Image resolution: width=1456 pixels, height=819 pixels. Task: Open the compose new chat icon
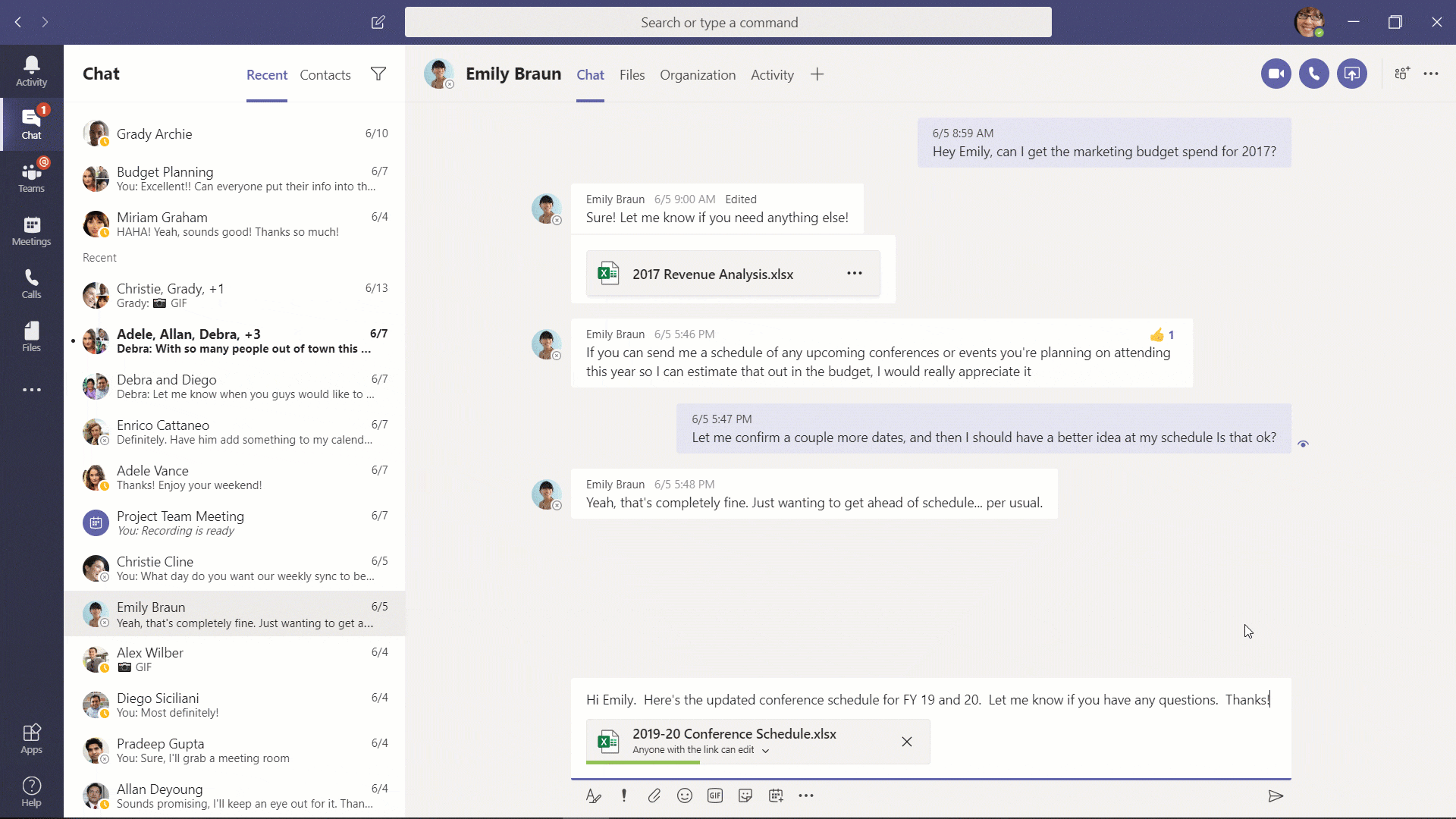click(378, 22)
